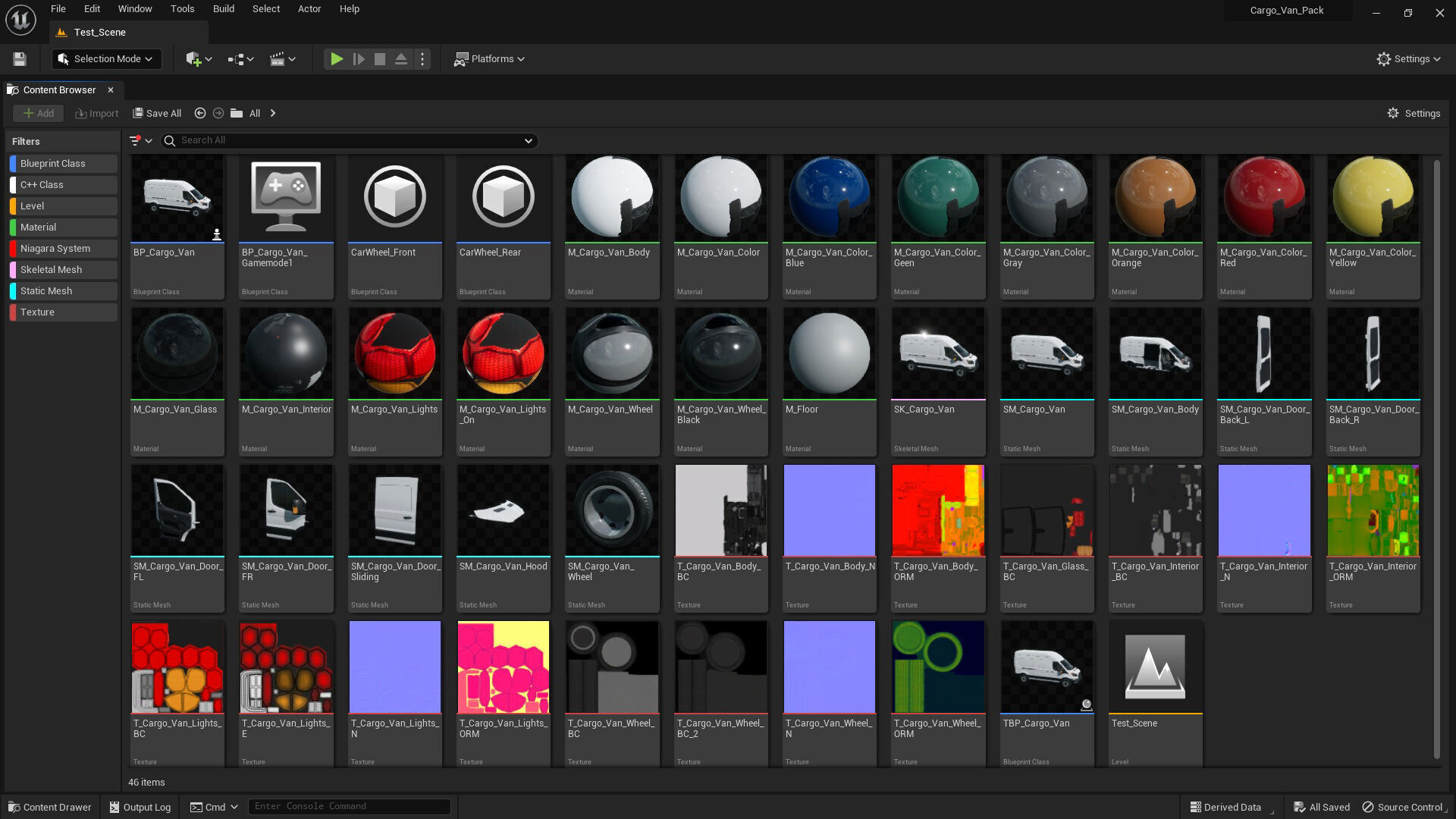This screenshot has width=1456, height=819.
Task: Toggle the Blueprint Class filter
Action: pos(64,163)
